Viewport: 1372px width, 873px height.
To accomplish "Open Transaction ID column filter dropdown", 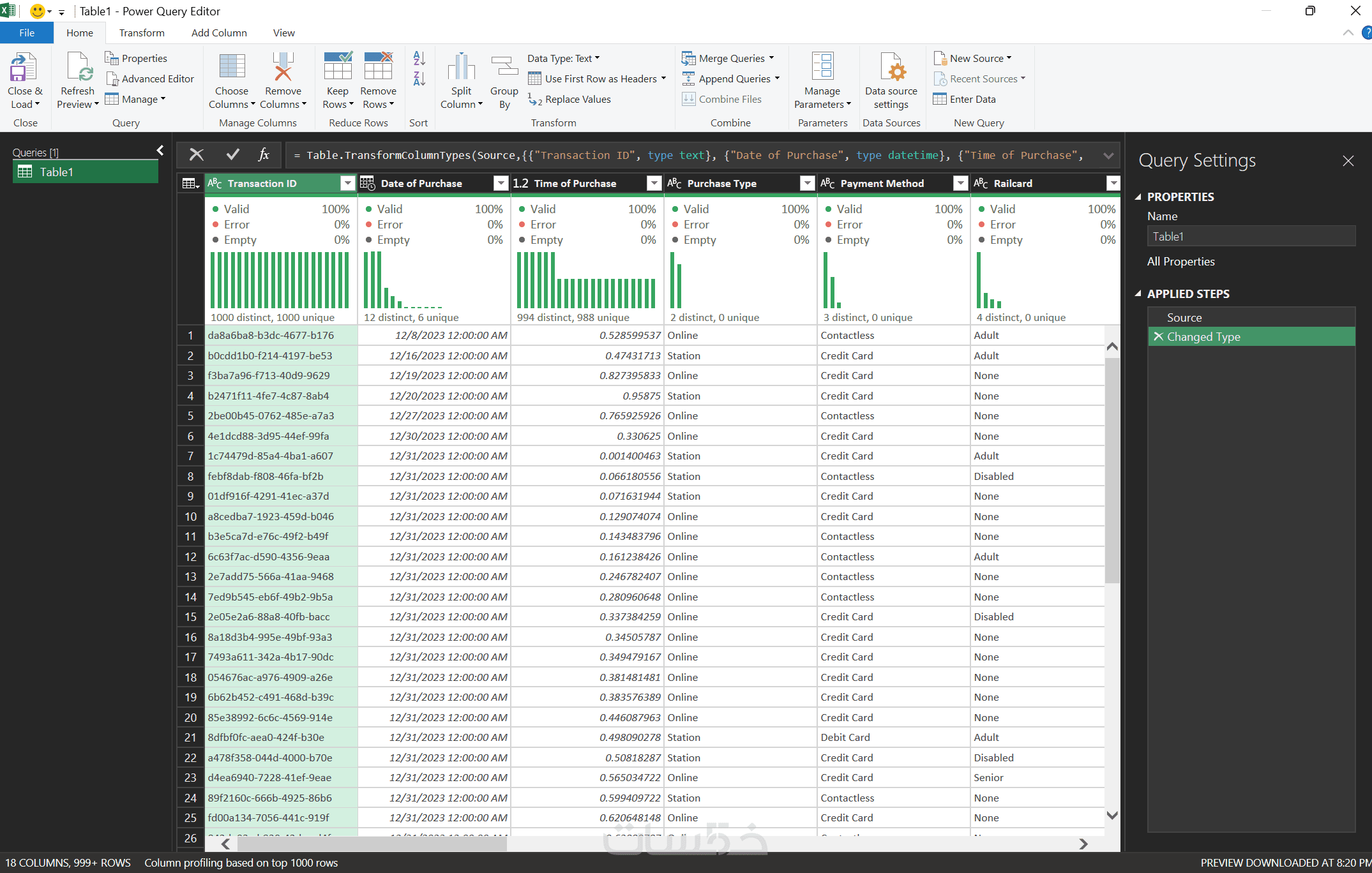I will point(347,184).
